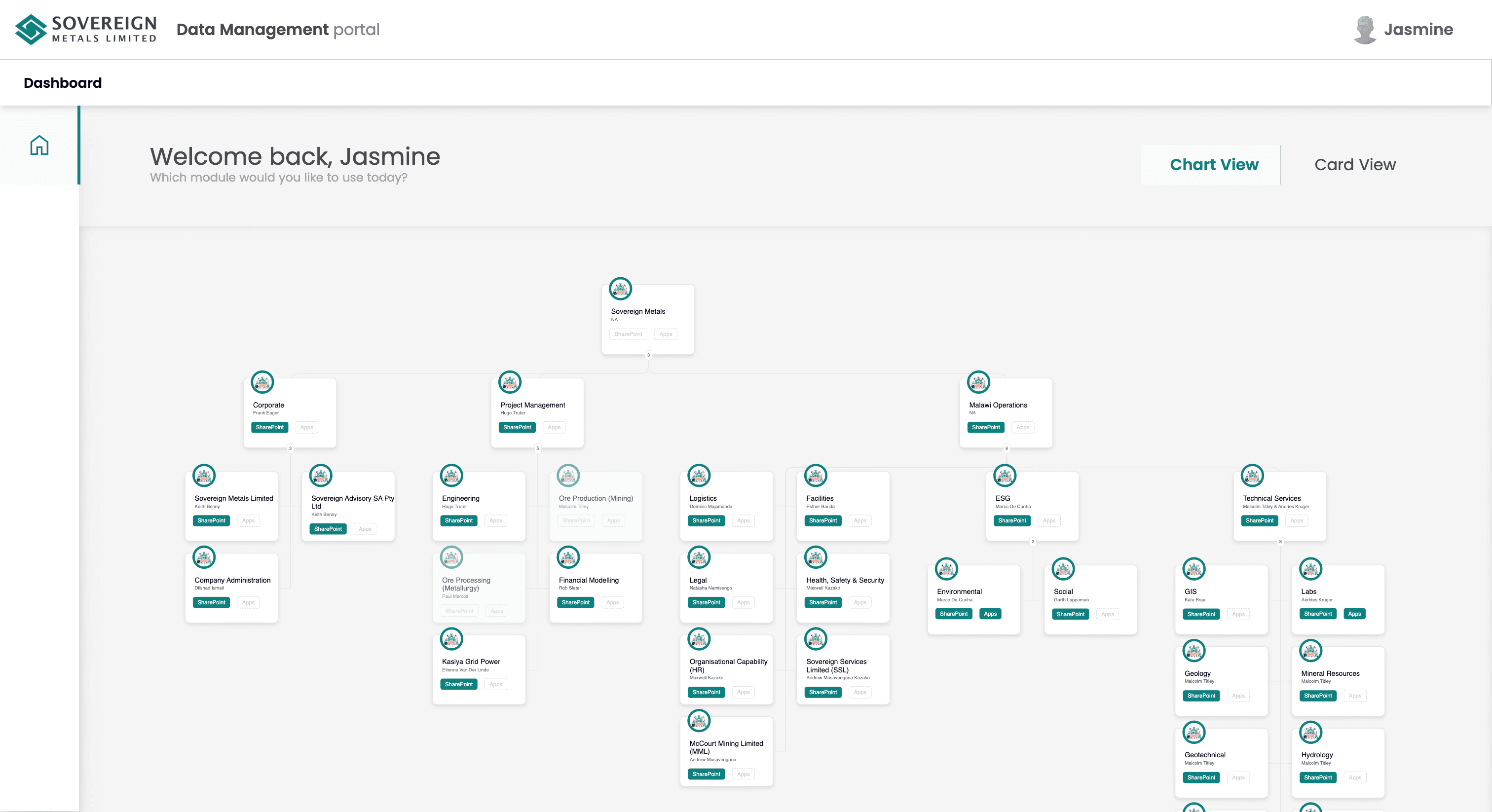
Task: Click the Technical Services node icon
Action: click(x=1253, y=476)
